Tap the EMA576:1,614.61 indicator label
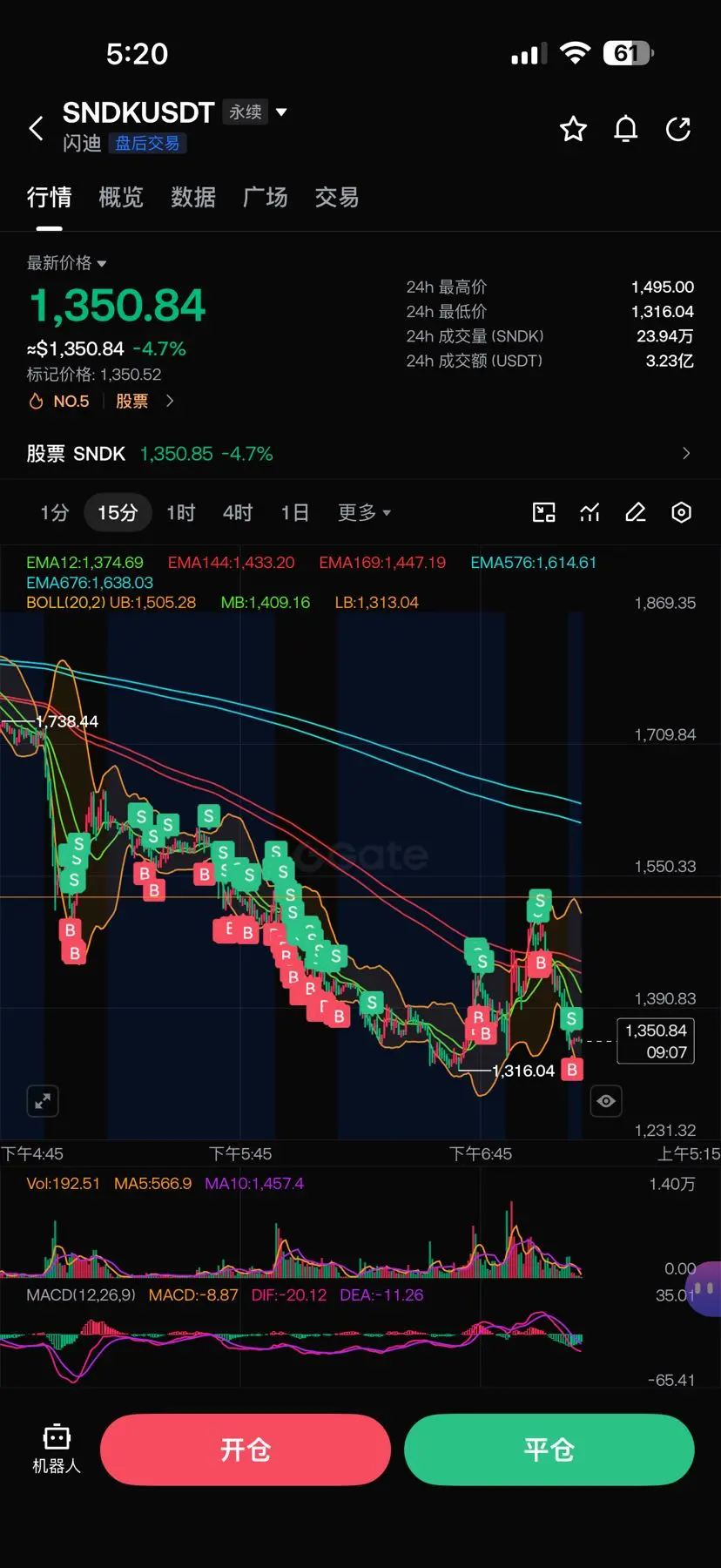Viewport: 721px width, 1568px height. pos(534,563)
